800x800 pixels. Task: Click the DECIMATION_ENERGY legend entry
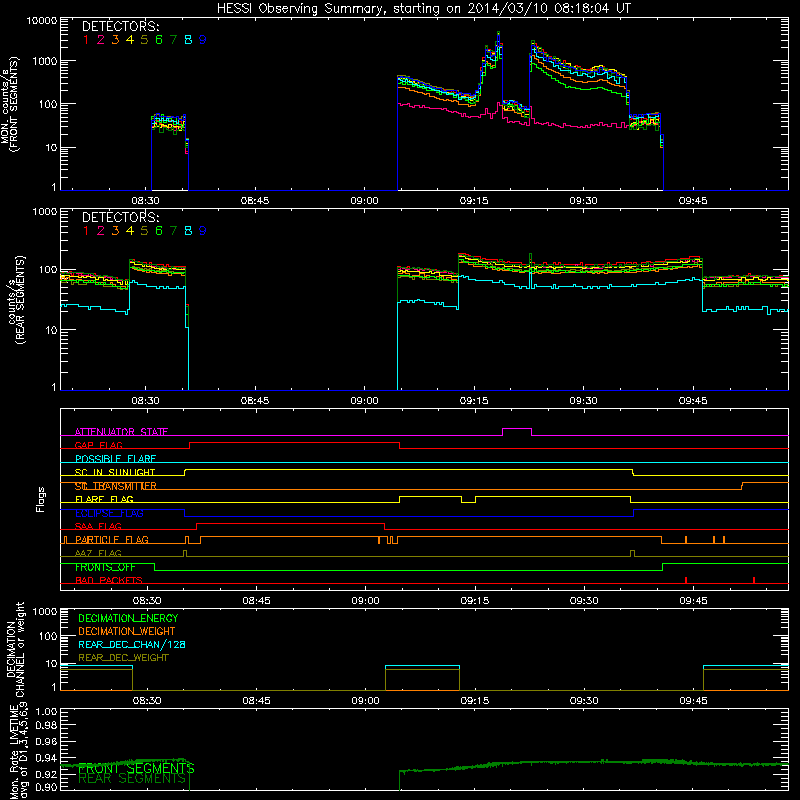[128, 618]
